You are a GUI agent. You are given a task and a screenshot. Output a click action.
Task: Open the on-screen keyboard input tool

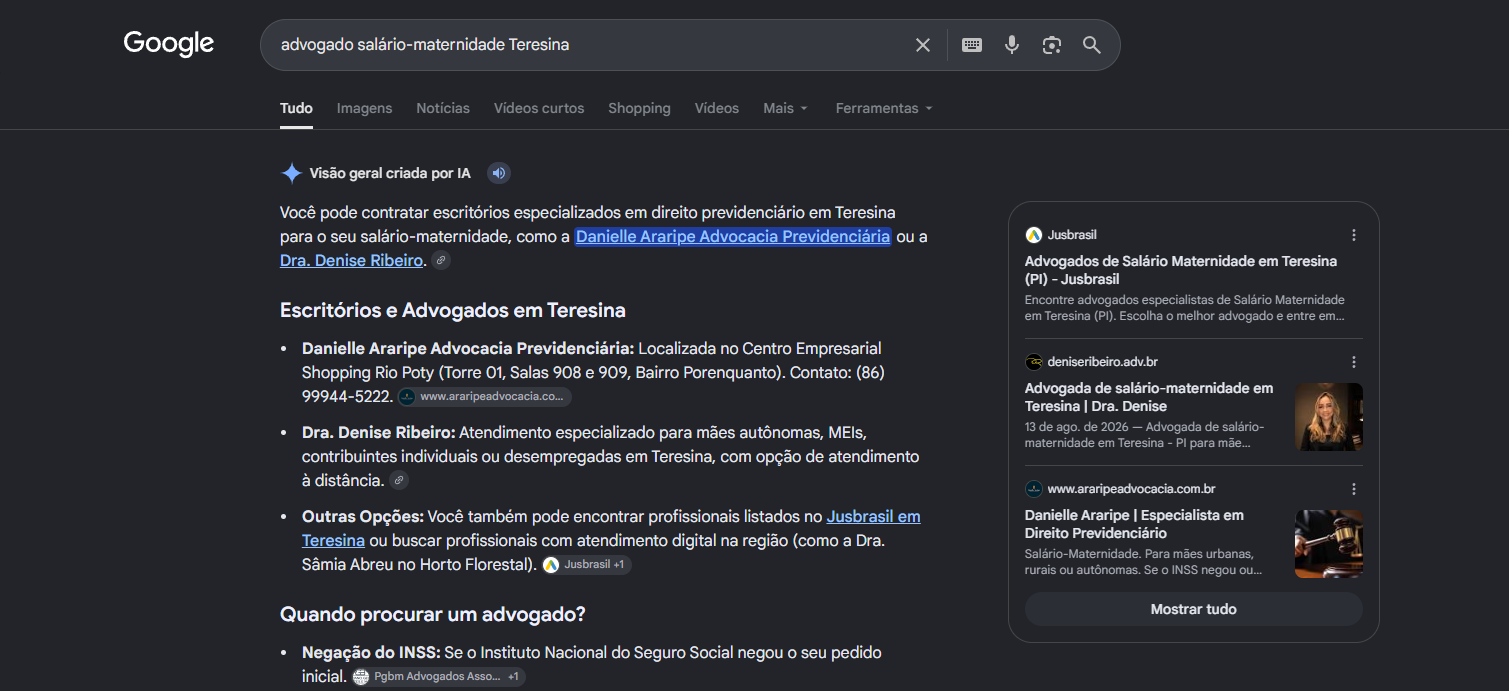pos(972,45)
